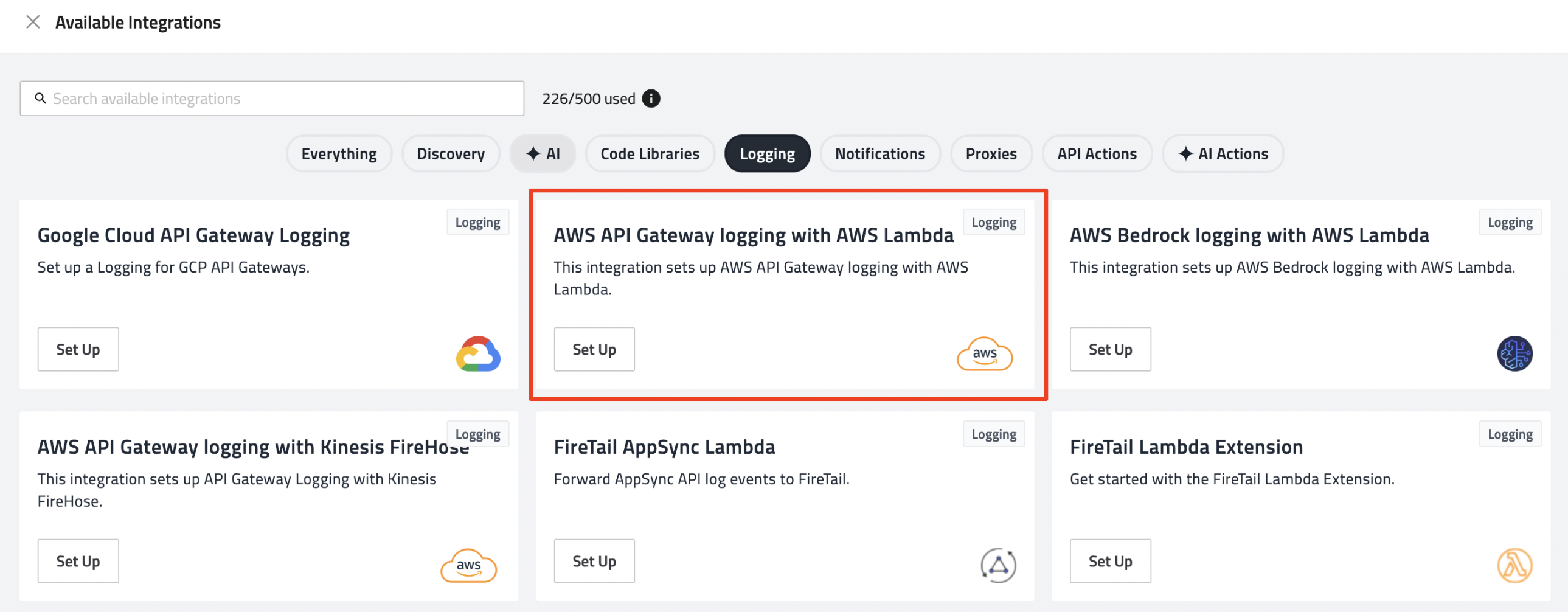Viewport: 1568px width, 612px height.
Task: Set up FireTail AppSync Lambda integration
Action: [594, 562]
